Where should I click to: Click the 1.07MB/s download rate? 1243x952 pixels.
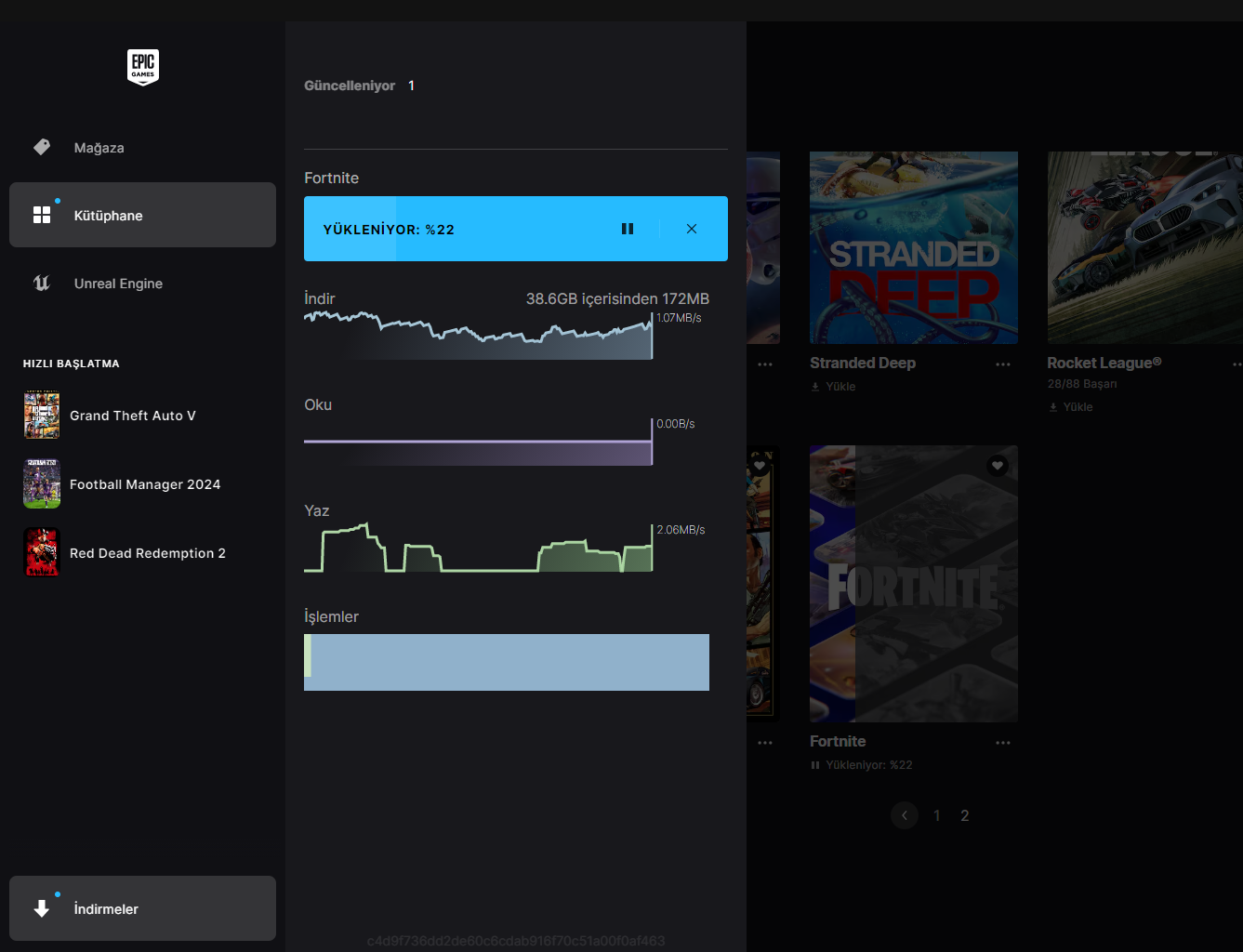[x=679, y=318]
